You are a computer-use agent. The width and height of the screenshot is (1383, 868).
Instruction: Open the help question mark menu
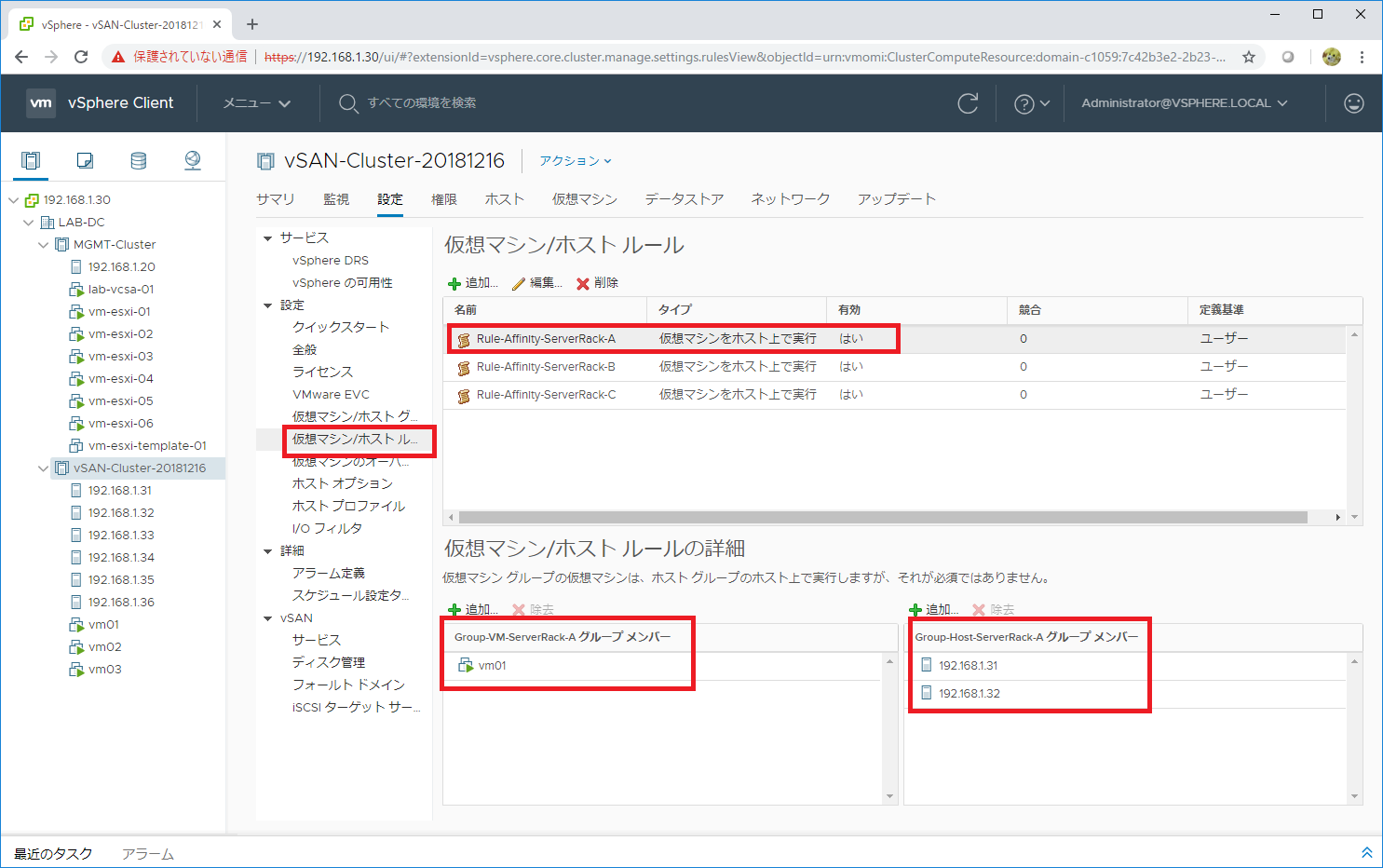1032,103
